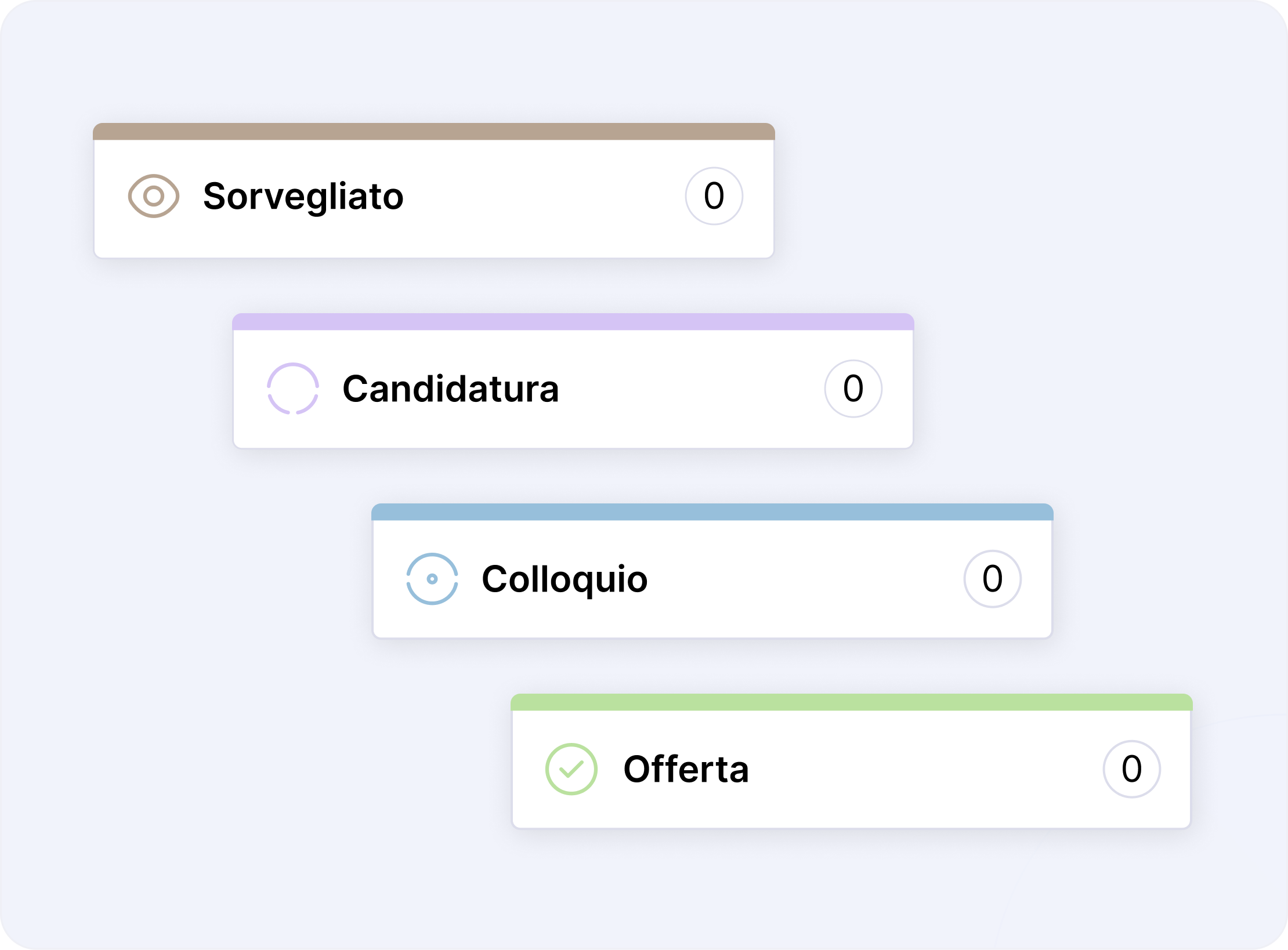Click the blue dotted circle Colloquio icon

[432, 579]
